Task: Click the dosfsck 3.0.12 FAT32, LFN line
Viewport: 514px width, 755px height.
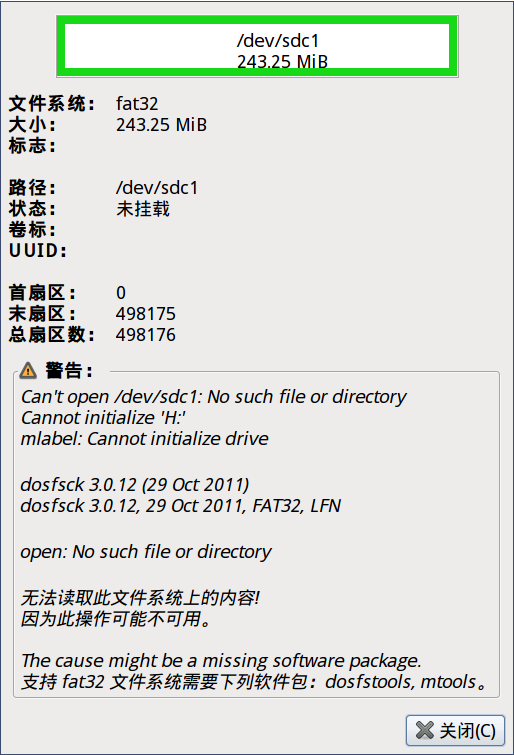Action: coord(181,506)
